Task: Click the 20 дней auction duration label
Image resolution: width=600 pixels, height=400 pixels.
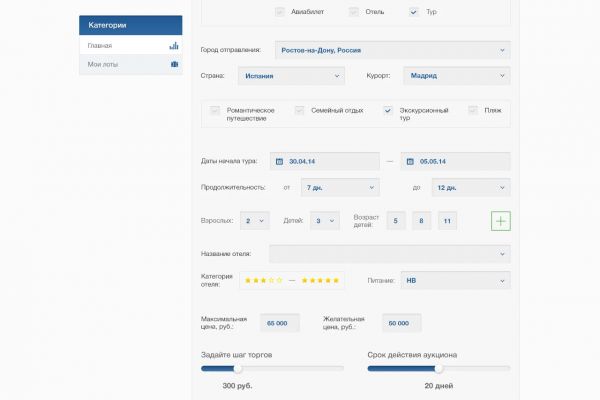Action: (x=439, y=386)
